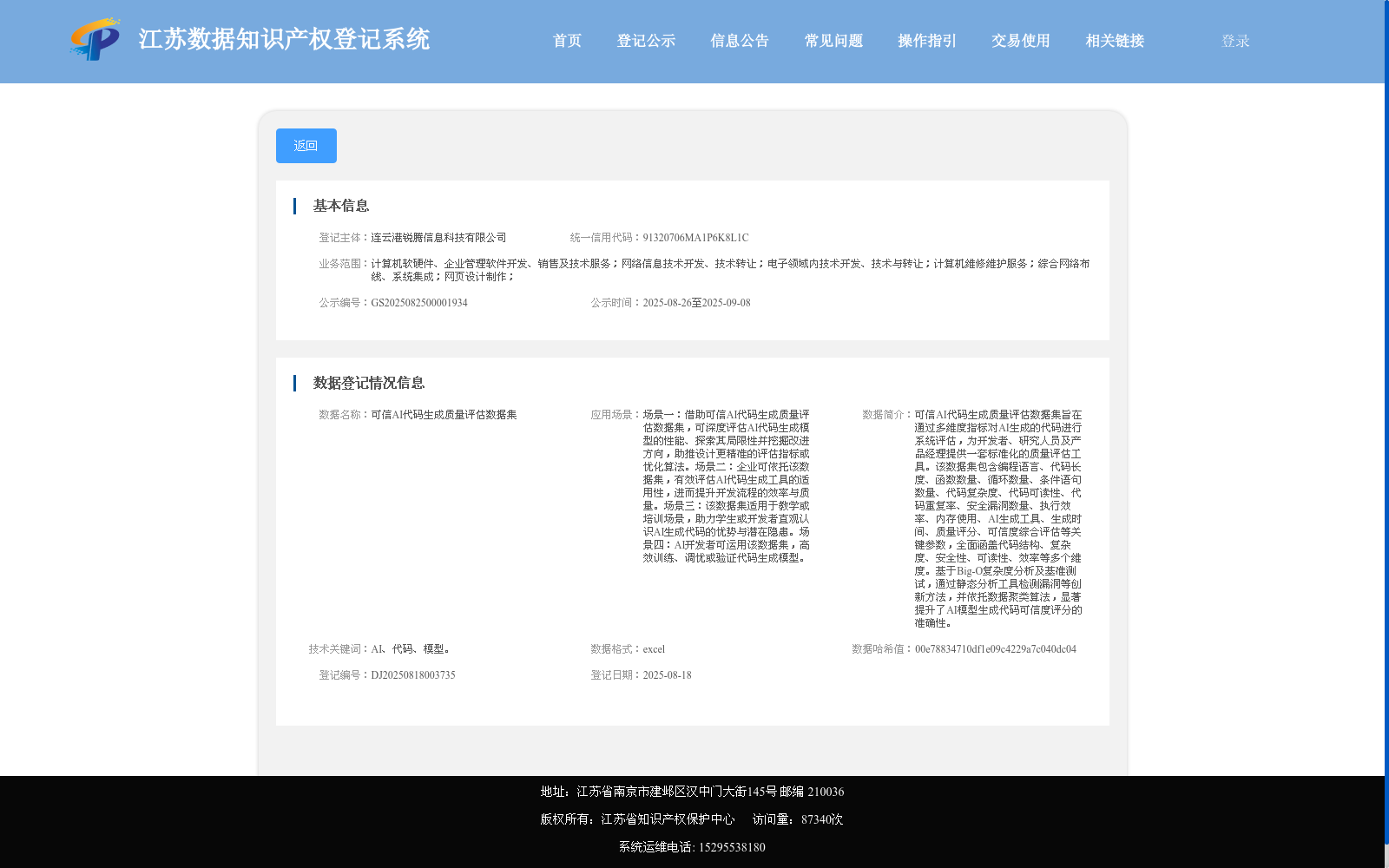This screenshot has width=1389, height=868.
Task: Open the 首页 menu item
Action: click(x=567, y=41)
